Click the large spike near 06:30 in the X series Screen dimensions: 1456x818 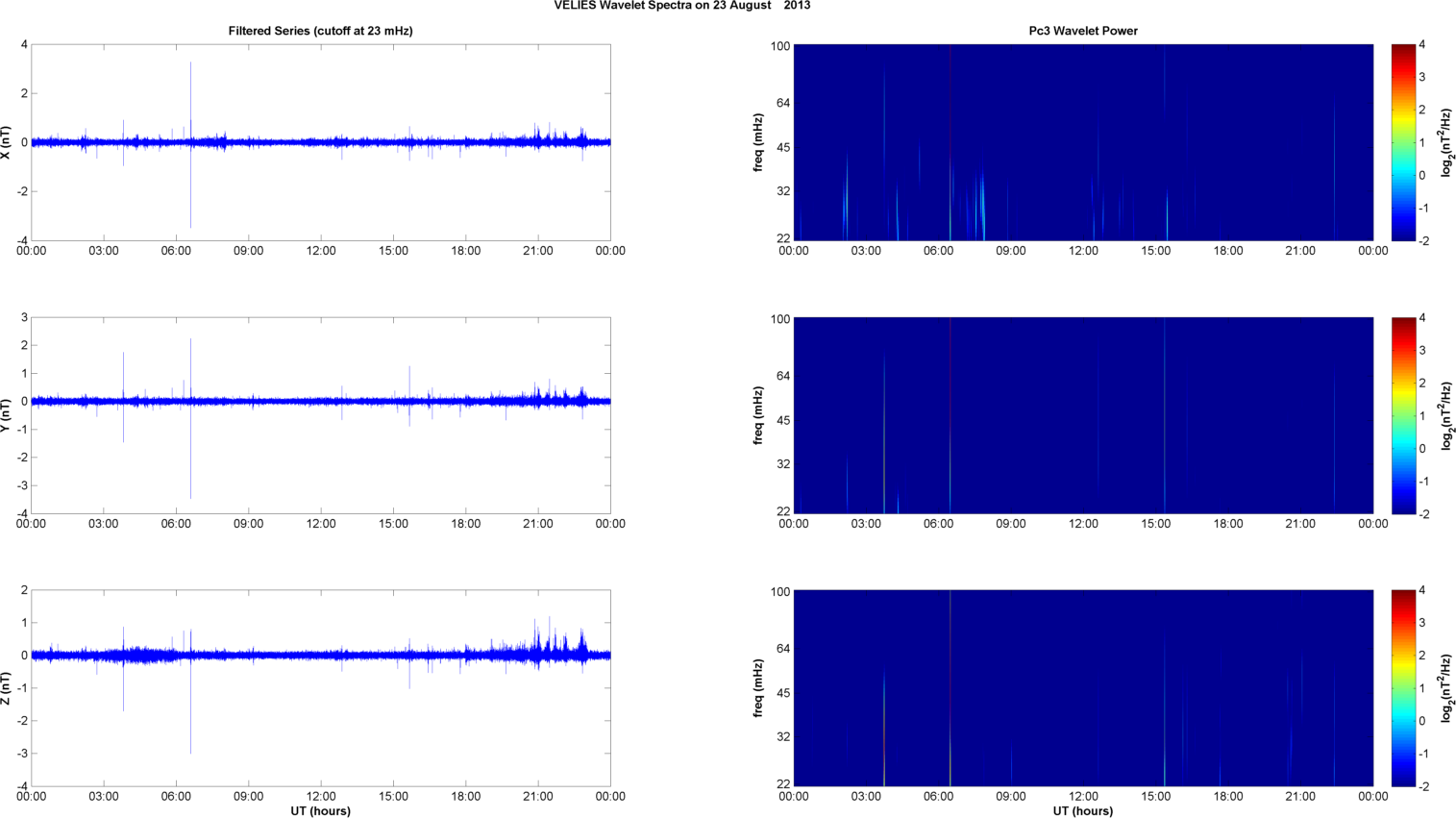pos(190,144)
